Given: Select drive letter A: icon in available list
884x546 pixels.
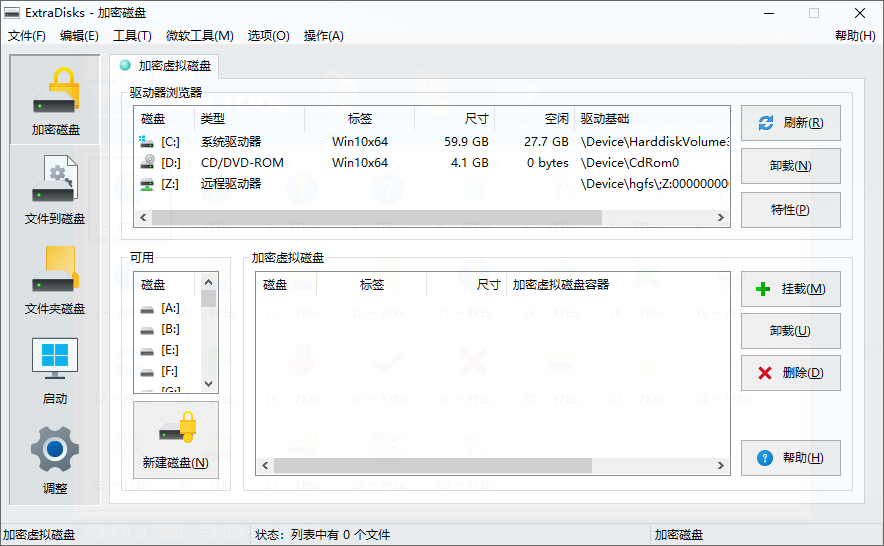Looking at the screenshot, I should pos(147,309).
